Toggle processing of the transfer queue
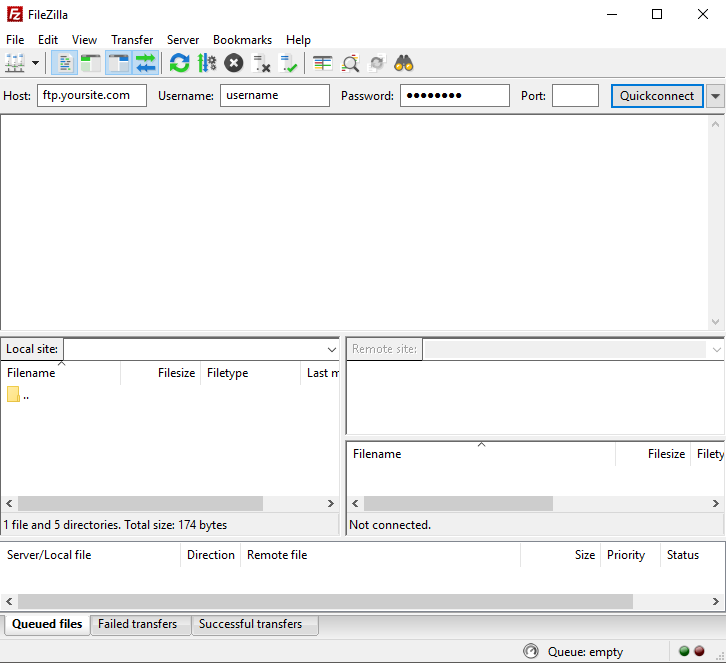 pyautogui.click(x=207, y=63)
